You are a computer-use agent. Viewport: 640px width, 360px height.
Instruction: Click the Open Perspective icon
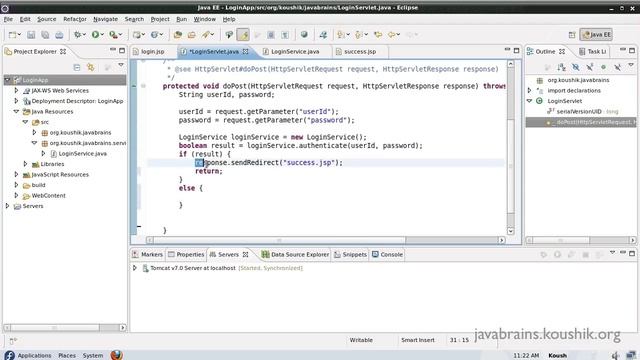(x=572, y=35)
